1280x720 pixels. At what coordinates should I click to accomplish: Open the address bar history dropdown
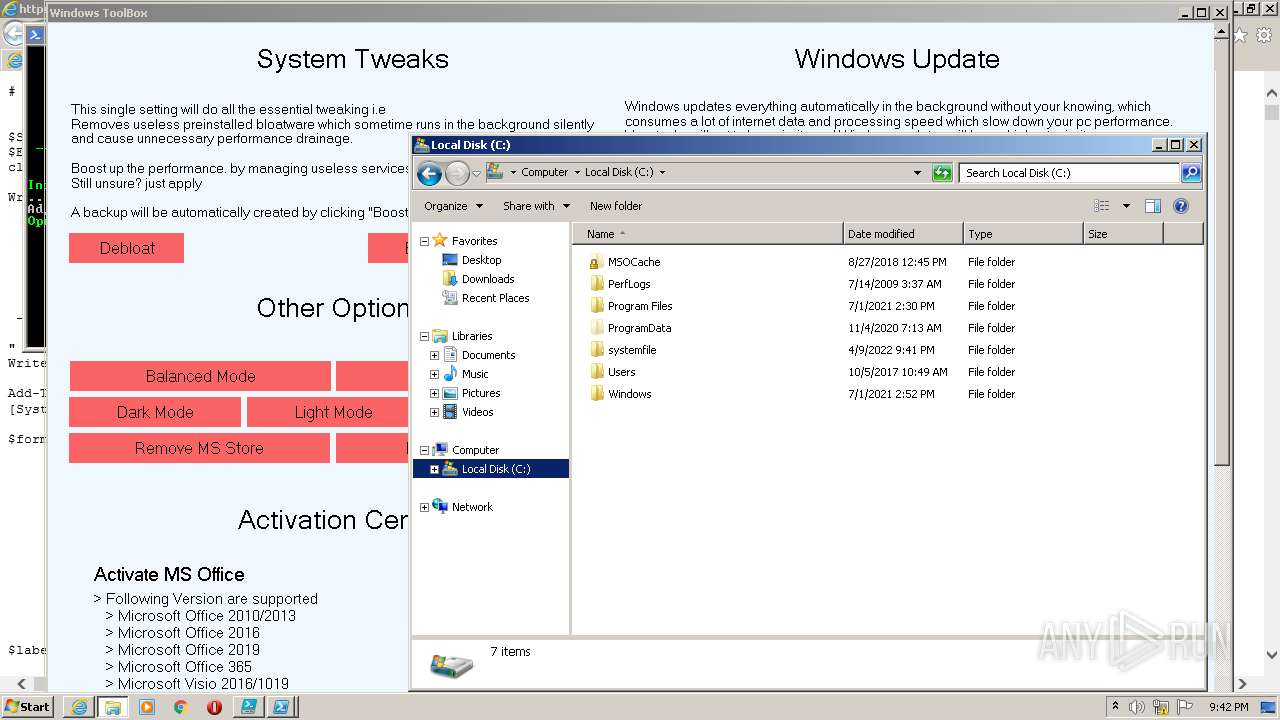[x=917, y=173]
